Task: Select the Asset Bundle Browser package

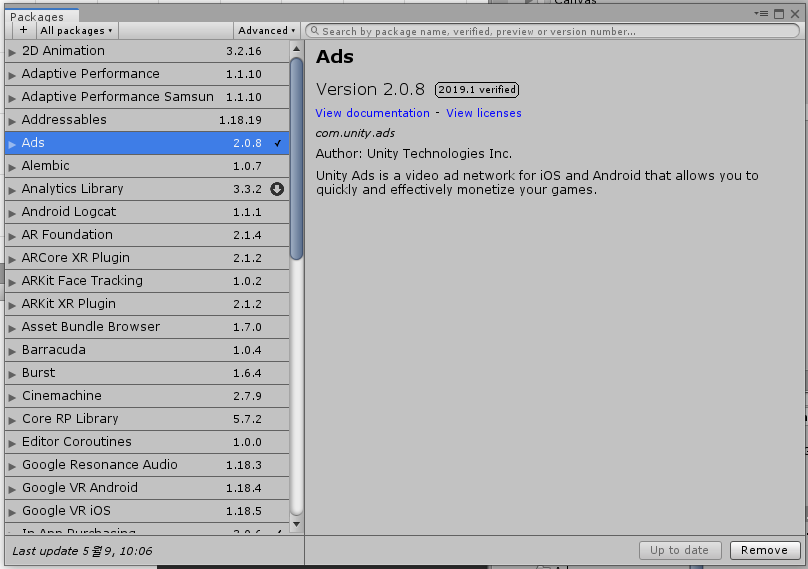Action: (x=147, y=327)
